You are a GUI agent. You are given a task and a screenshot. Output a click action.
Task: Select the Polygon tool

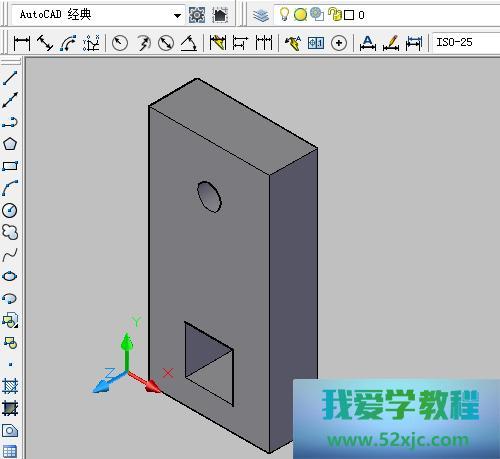coord(10,144)
